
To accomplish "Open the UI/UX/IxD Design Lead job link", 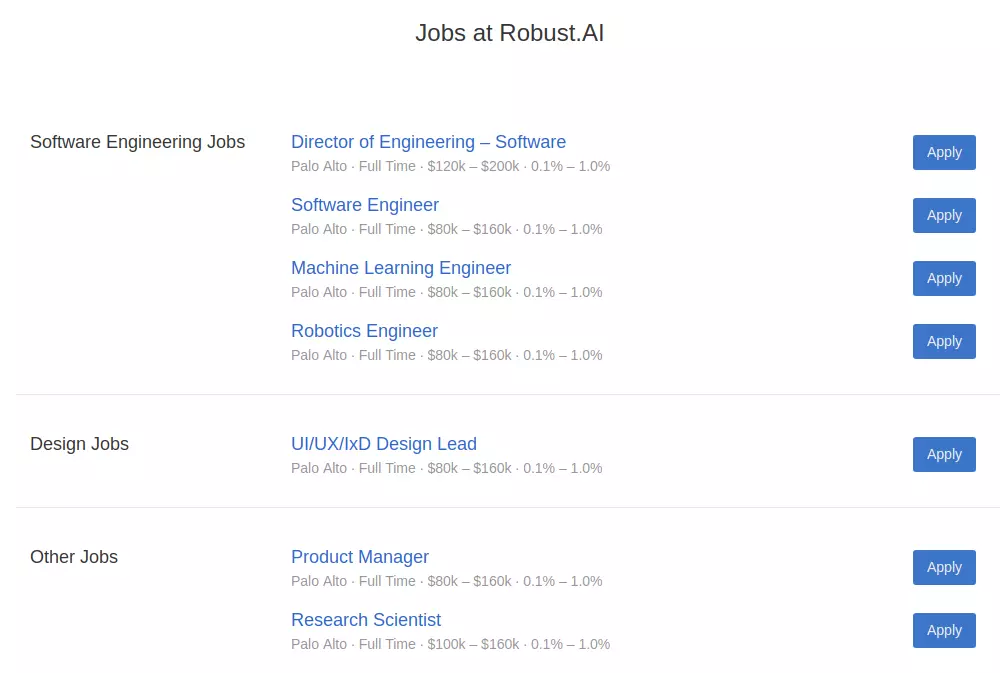I will [383, 444].
